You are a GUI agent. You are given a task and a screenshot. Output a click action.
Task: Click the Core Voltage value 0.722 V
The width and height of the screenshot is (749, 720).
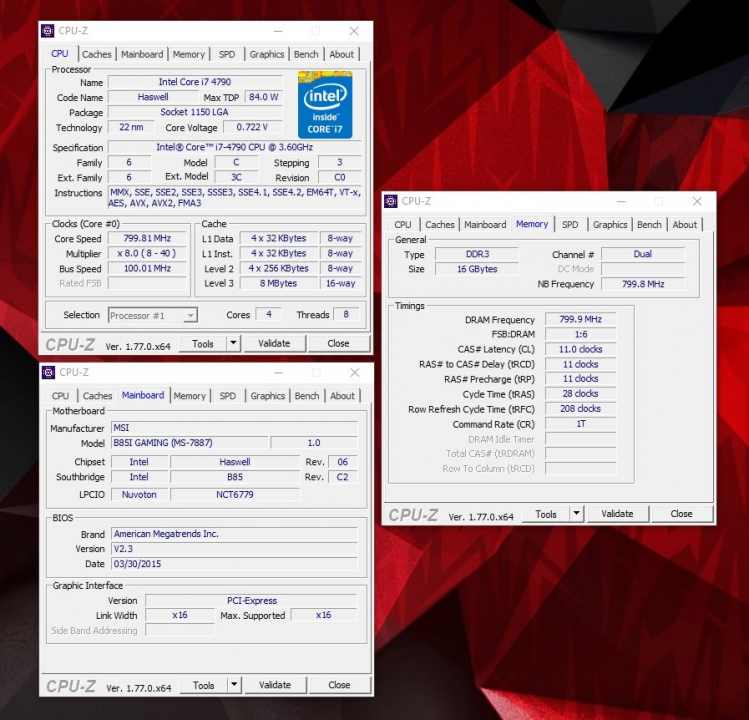(253, 127)
